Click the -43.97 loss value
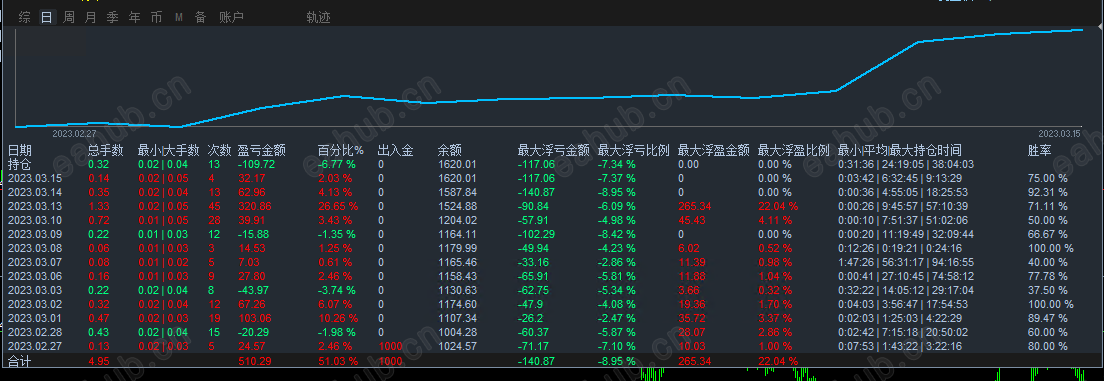 coord(253,290)
